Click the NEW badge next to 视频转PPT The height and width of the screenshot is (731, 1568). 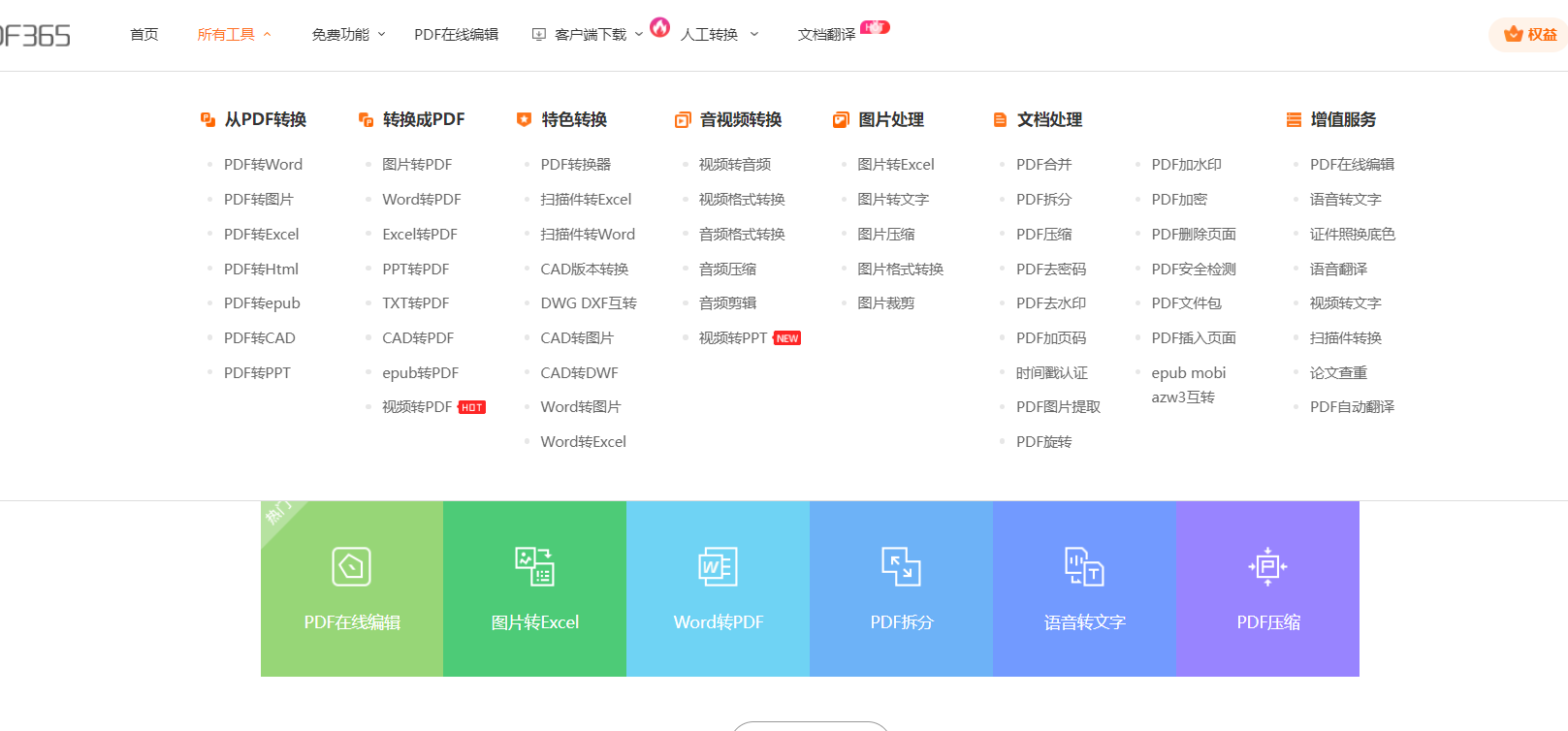coord(787,338)
